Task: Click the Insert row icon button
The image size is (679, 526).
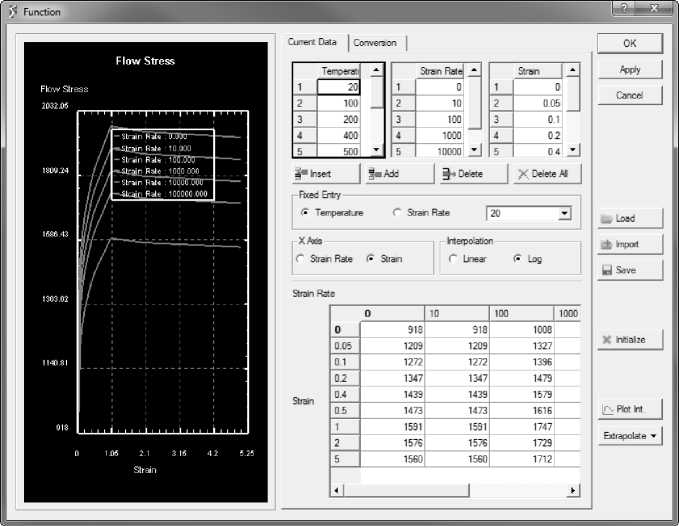Action: pyautogui.click(x=321, y=174)
